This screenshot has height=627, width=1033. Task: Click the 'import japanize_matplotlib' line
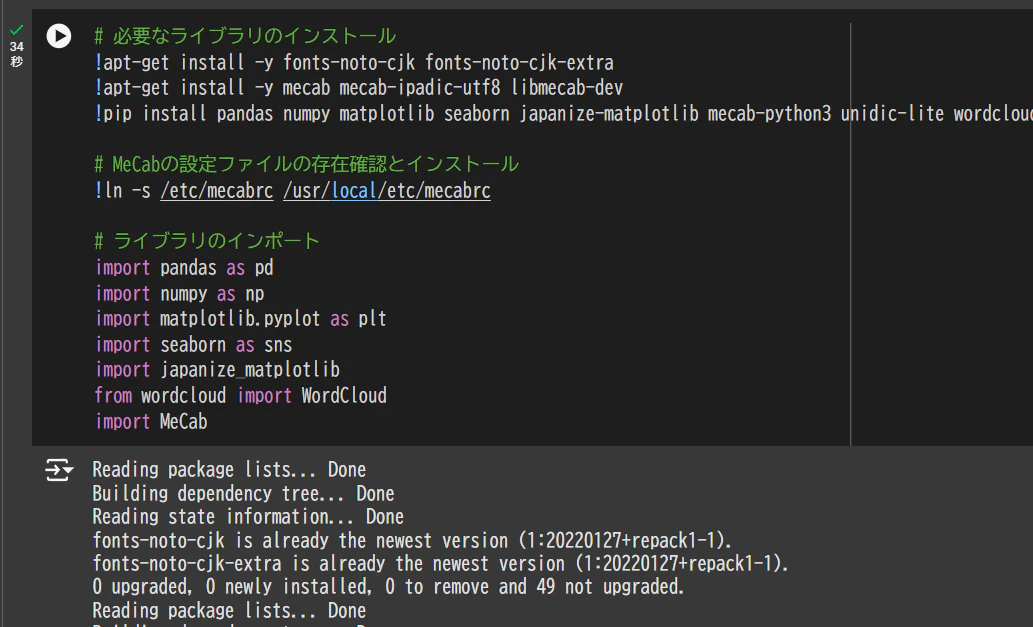click(x=217, y=369)
